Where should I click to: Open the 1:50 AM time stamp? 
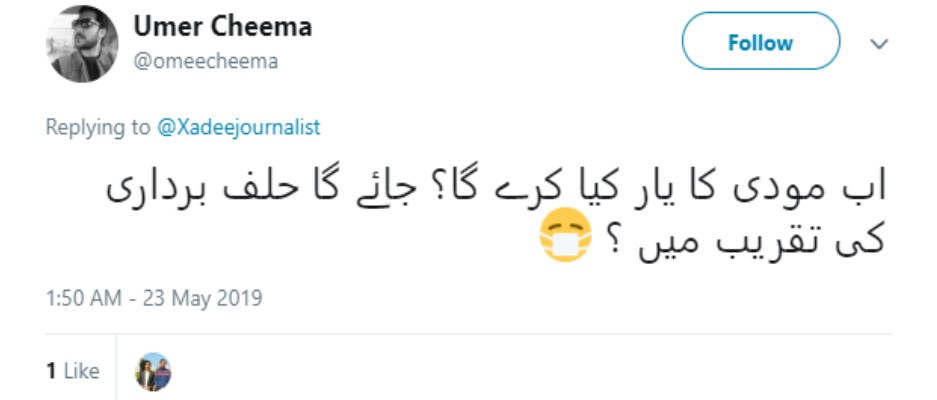[x=84, y=298]
